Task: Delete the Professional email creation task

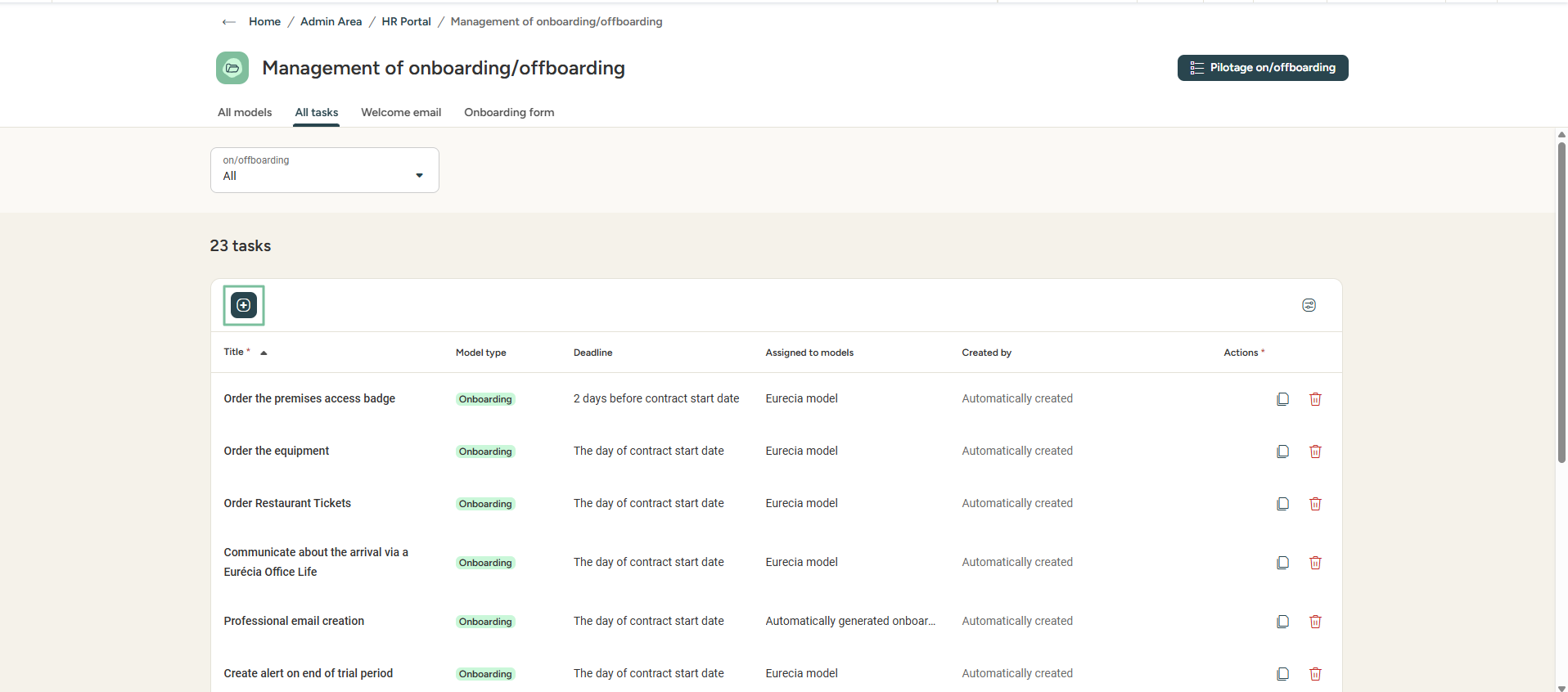Action: (x=1315, y=622)
